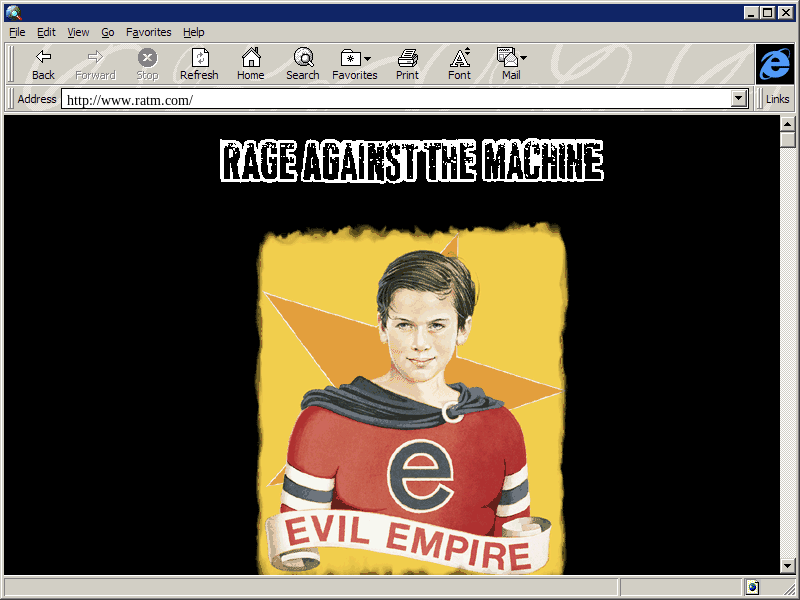Click the Refresh page icon
Image resolution: width=800 pixels, height=600 pixels.
tap(199, 58)
